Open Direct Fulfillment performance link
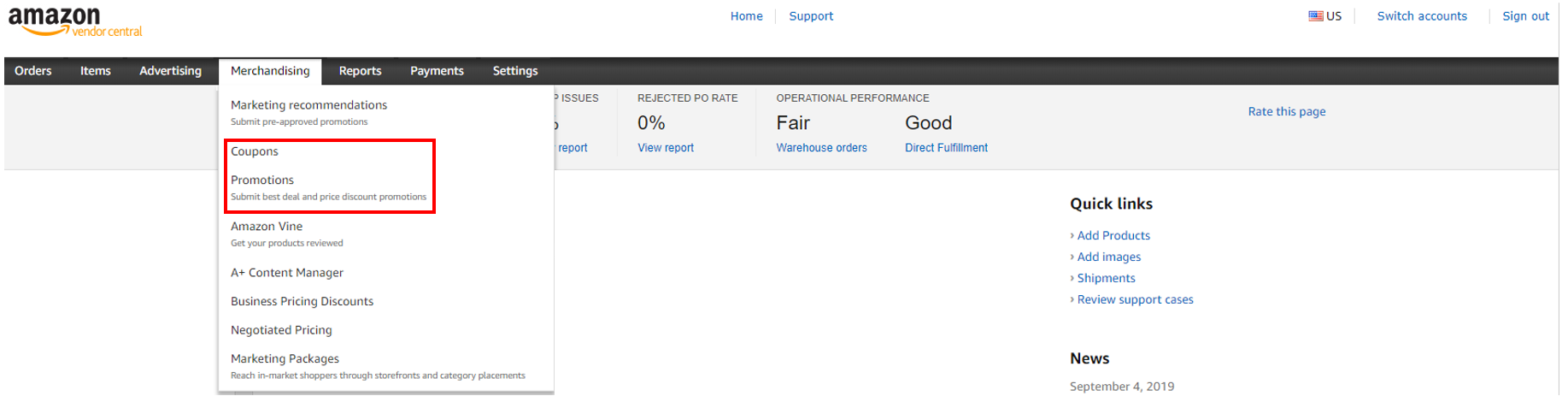 click(x=946, y=148)
